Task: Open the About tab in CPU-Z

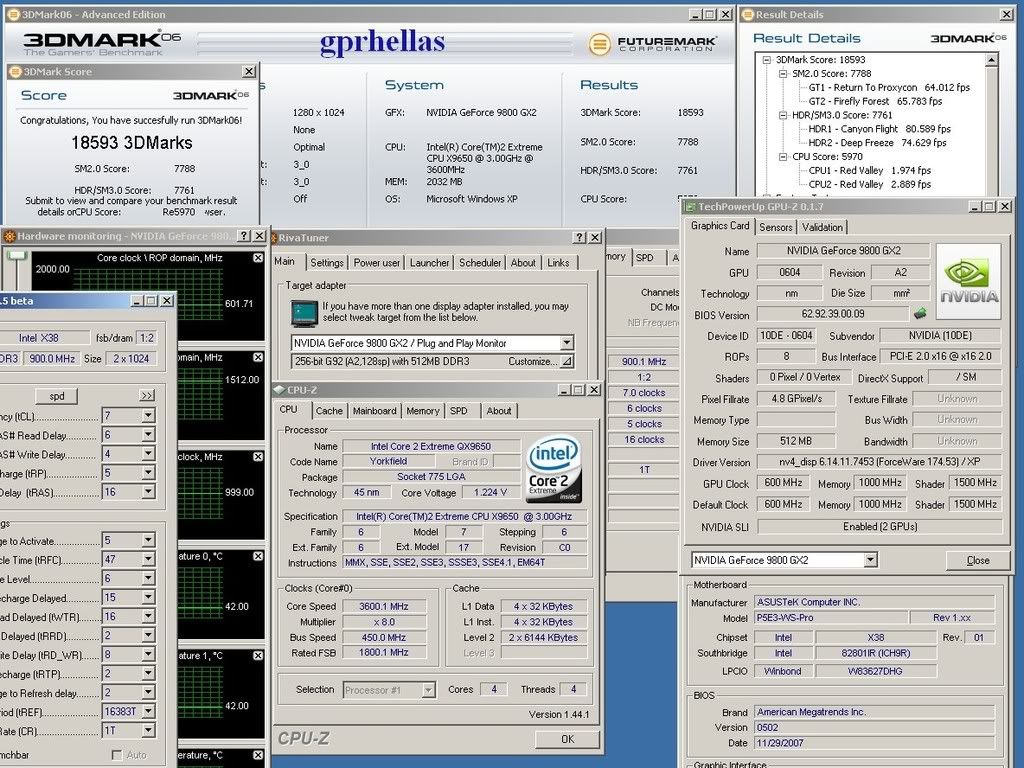Action: click(x=498, y=411)
